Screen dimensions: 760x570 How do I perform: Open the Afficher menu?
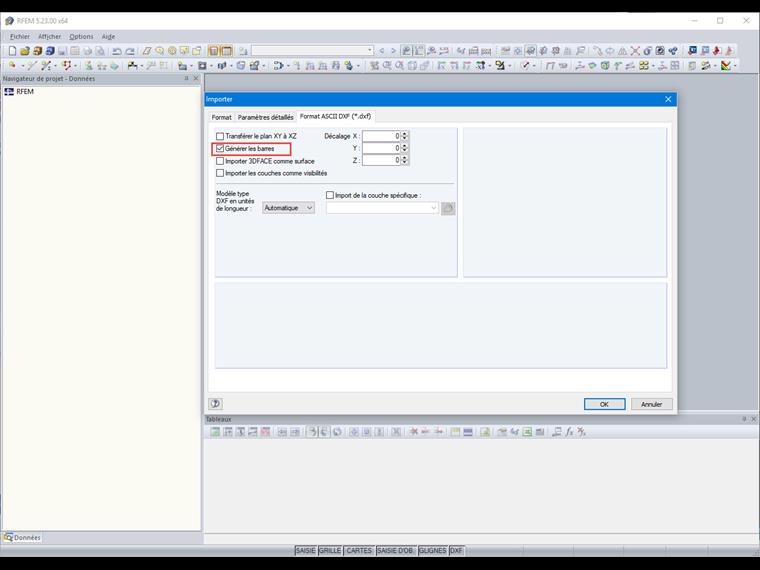point(49,36)
